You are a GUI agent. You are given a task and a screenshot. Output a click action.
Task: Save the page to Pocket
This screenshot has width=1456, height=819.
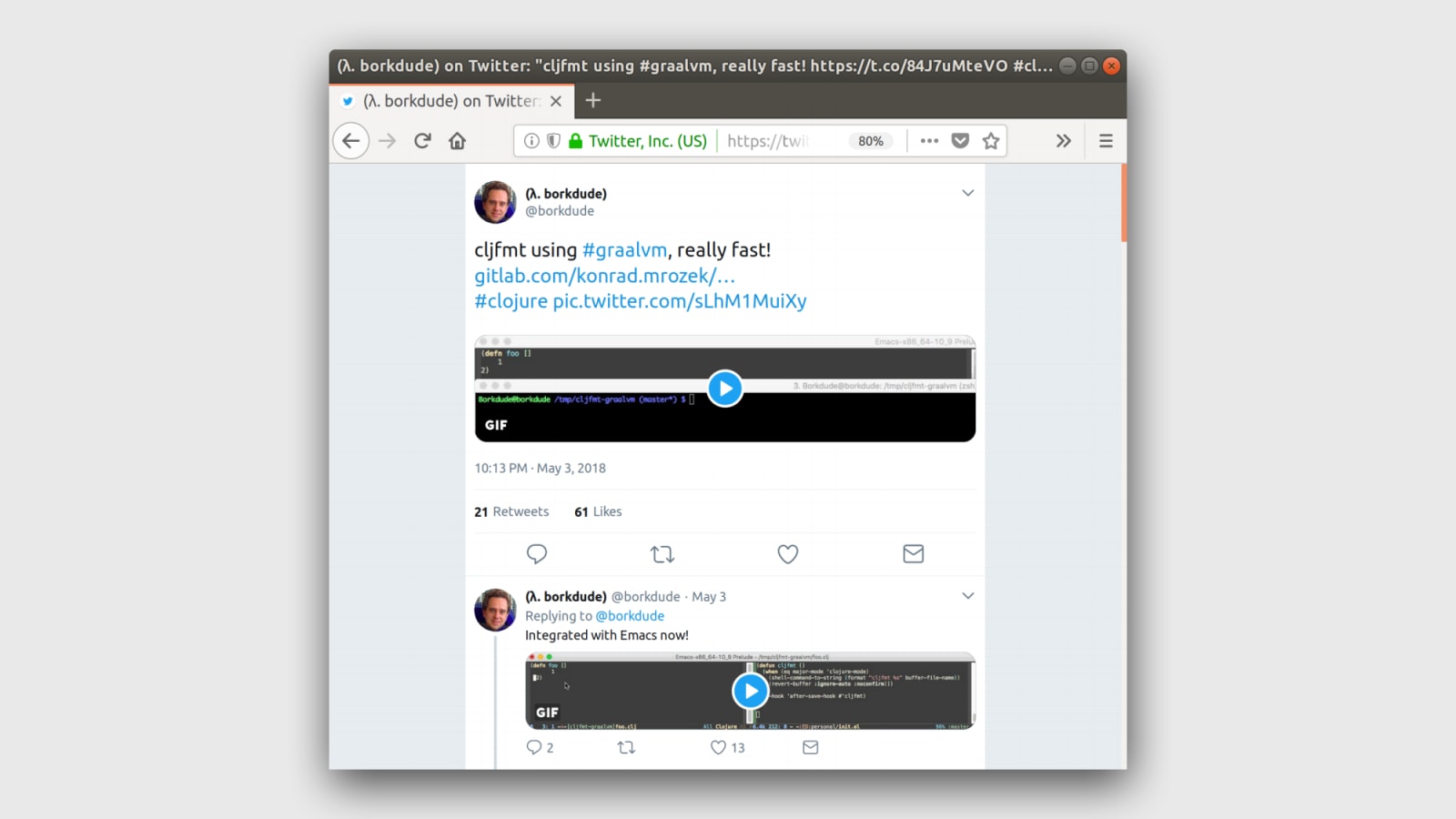tap(960, 141)
